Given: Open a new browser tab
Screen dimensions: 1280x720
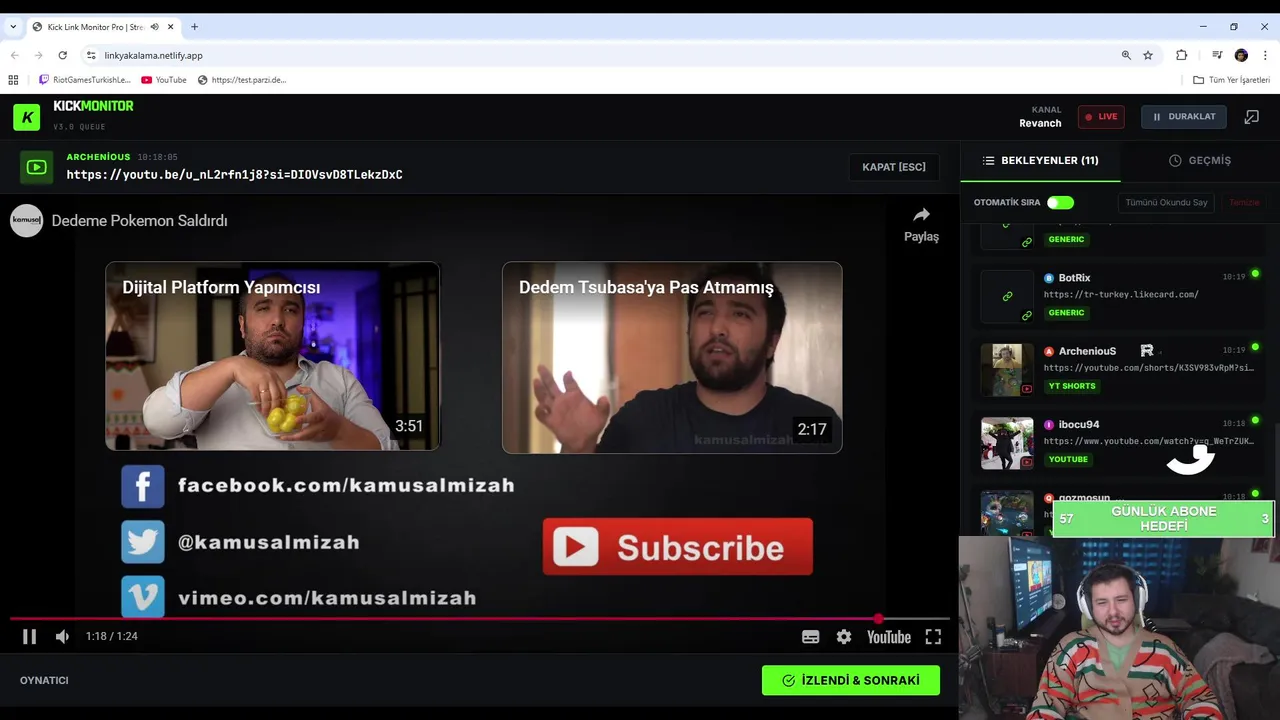Looking at the screenshot, I should point(194,27).
